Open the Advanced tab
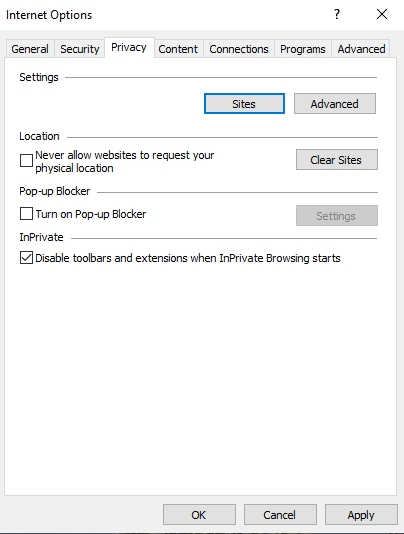The height and width of the screenshot is (534, 404). click(361, 49)
